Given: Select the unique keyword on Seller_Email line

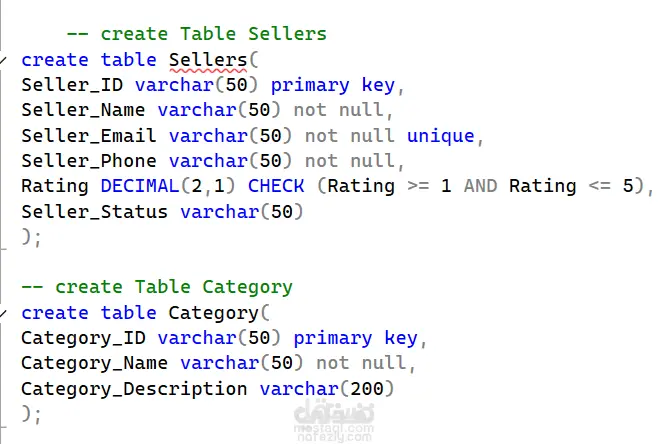Looking at the screenshot, I should (440, 136).
